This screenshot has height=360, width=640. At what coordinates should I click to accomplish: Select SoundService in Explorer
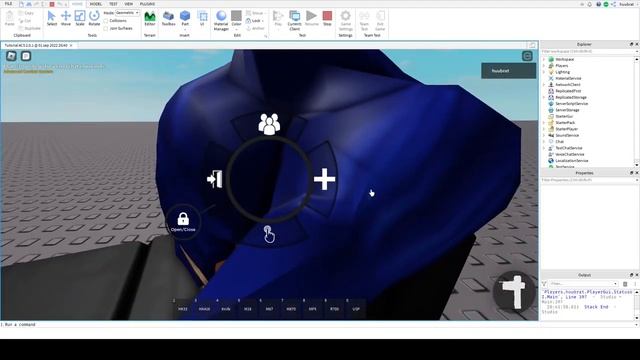tap(567, 135)
